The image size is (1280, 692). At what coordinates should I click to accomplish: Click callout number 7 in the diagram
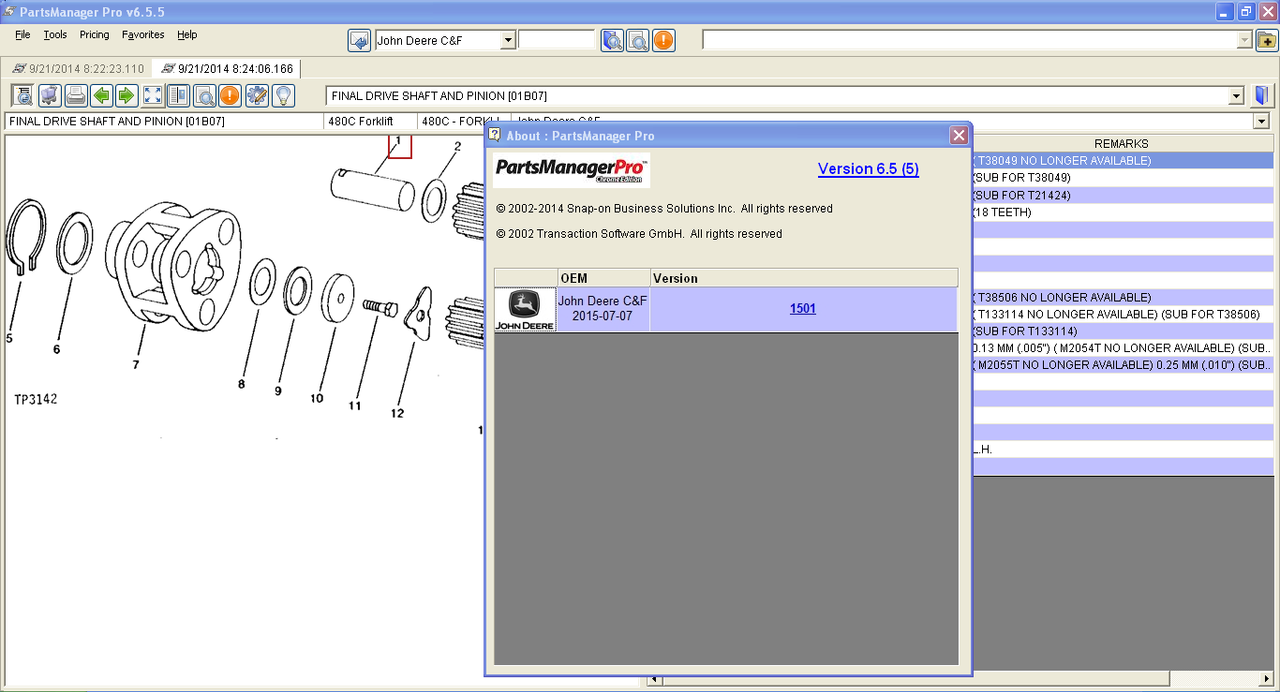[x=136, y=364]
